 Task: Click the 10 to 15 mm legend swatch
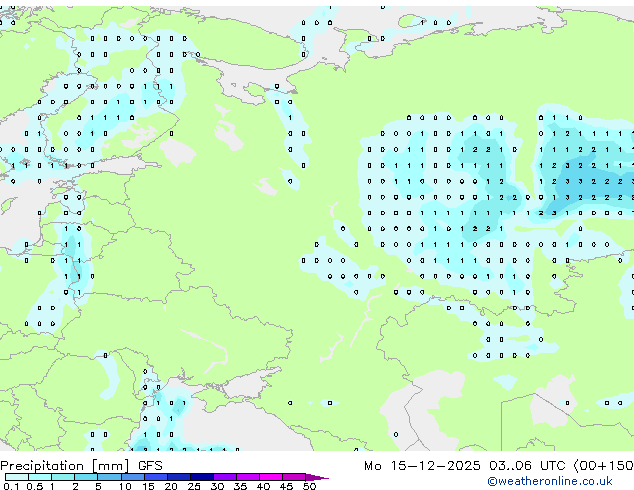132,477
